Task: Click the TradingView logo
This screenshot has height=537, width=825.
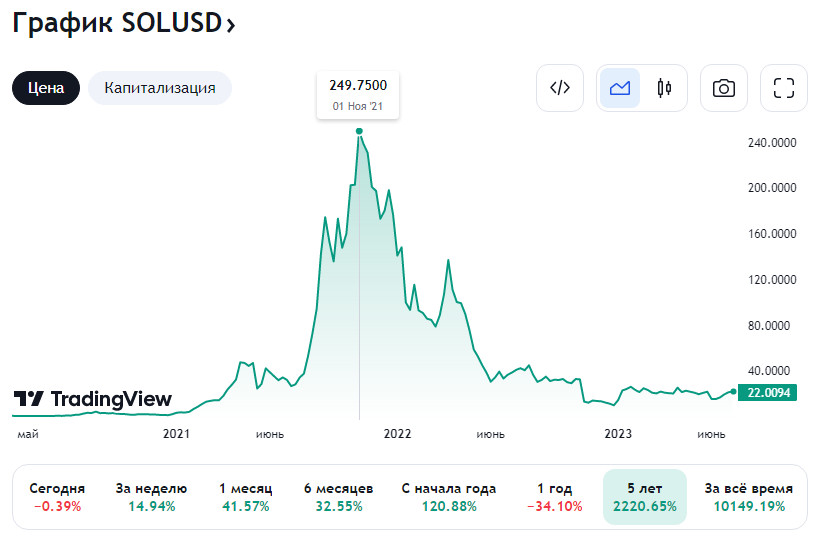Action: tap(92, 399)
